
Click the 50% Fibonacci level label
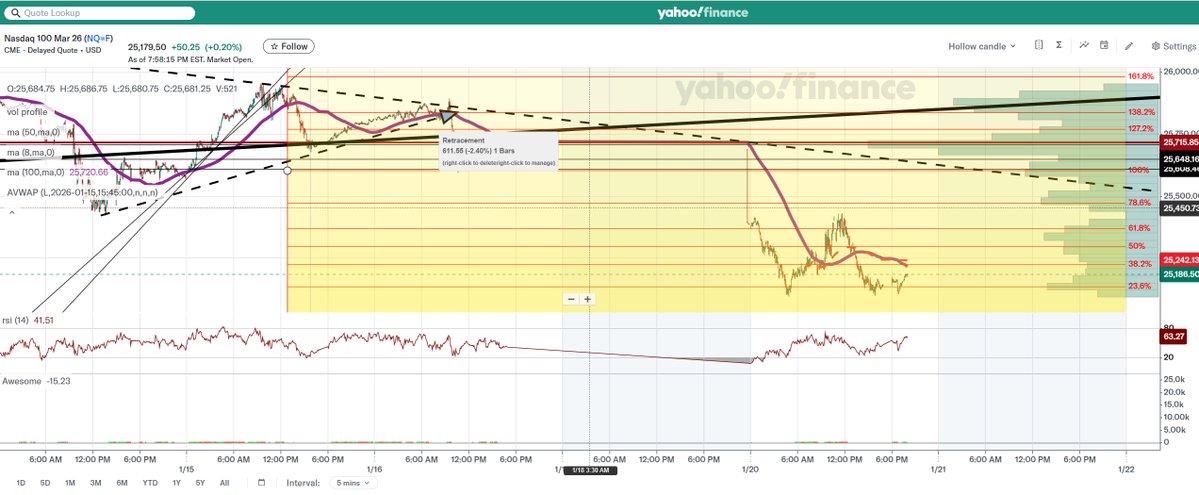click(x=1136, y=246)
